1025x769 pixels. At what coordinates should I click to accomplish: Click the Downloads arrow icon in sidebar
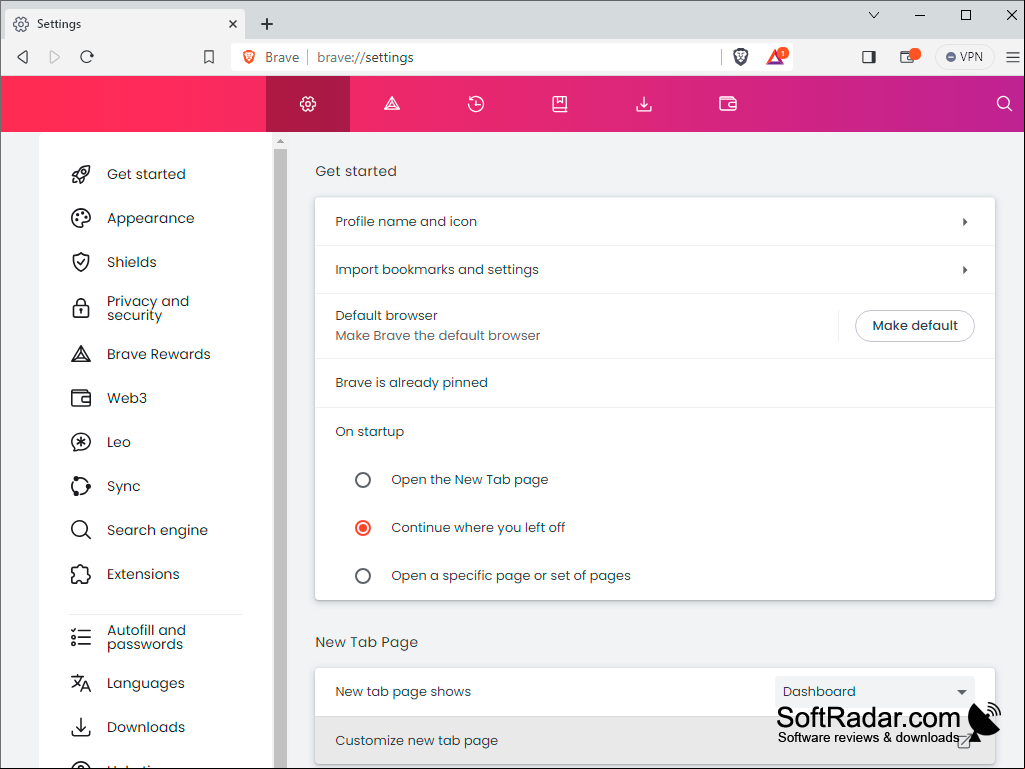(x=81, y=727)
